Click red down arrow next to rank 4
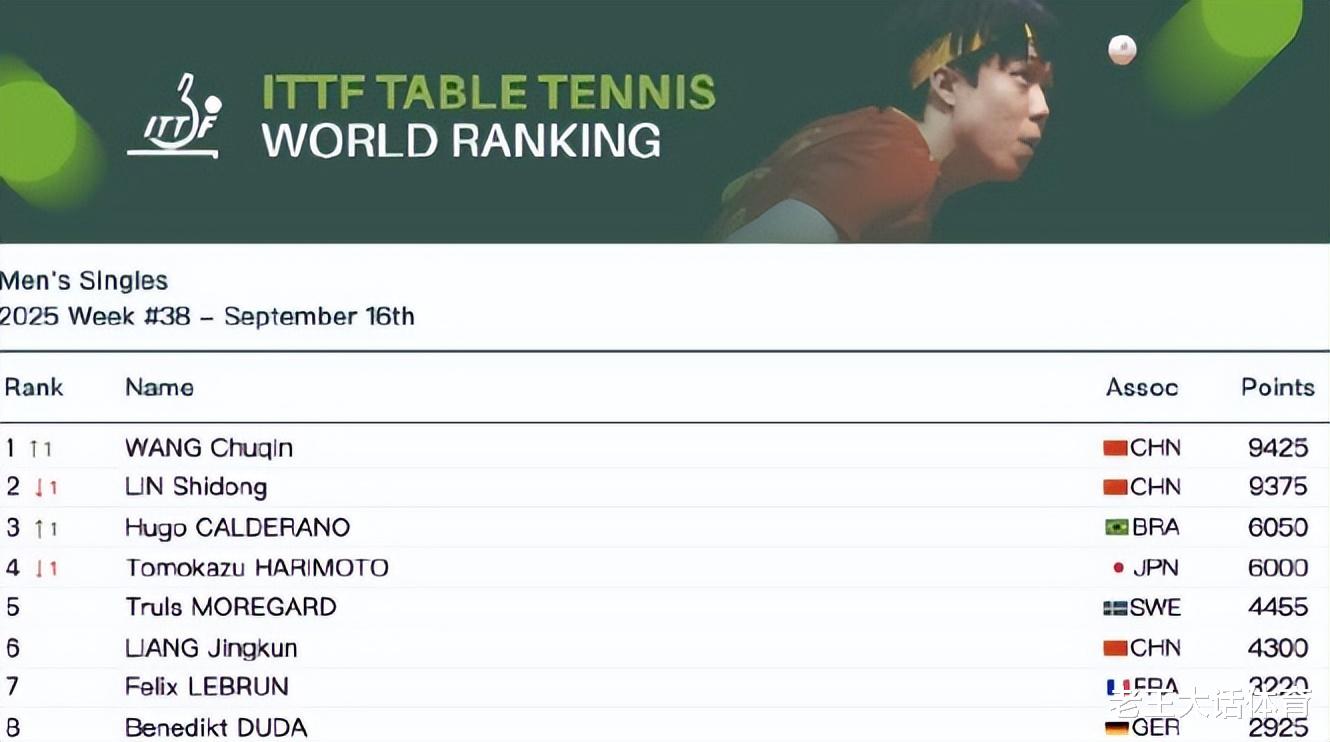Screen dimensions: 1330x742 pyautogui.click(x=39, y=568)
